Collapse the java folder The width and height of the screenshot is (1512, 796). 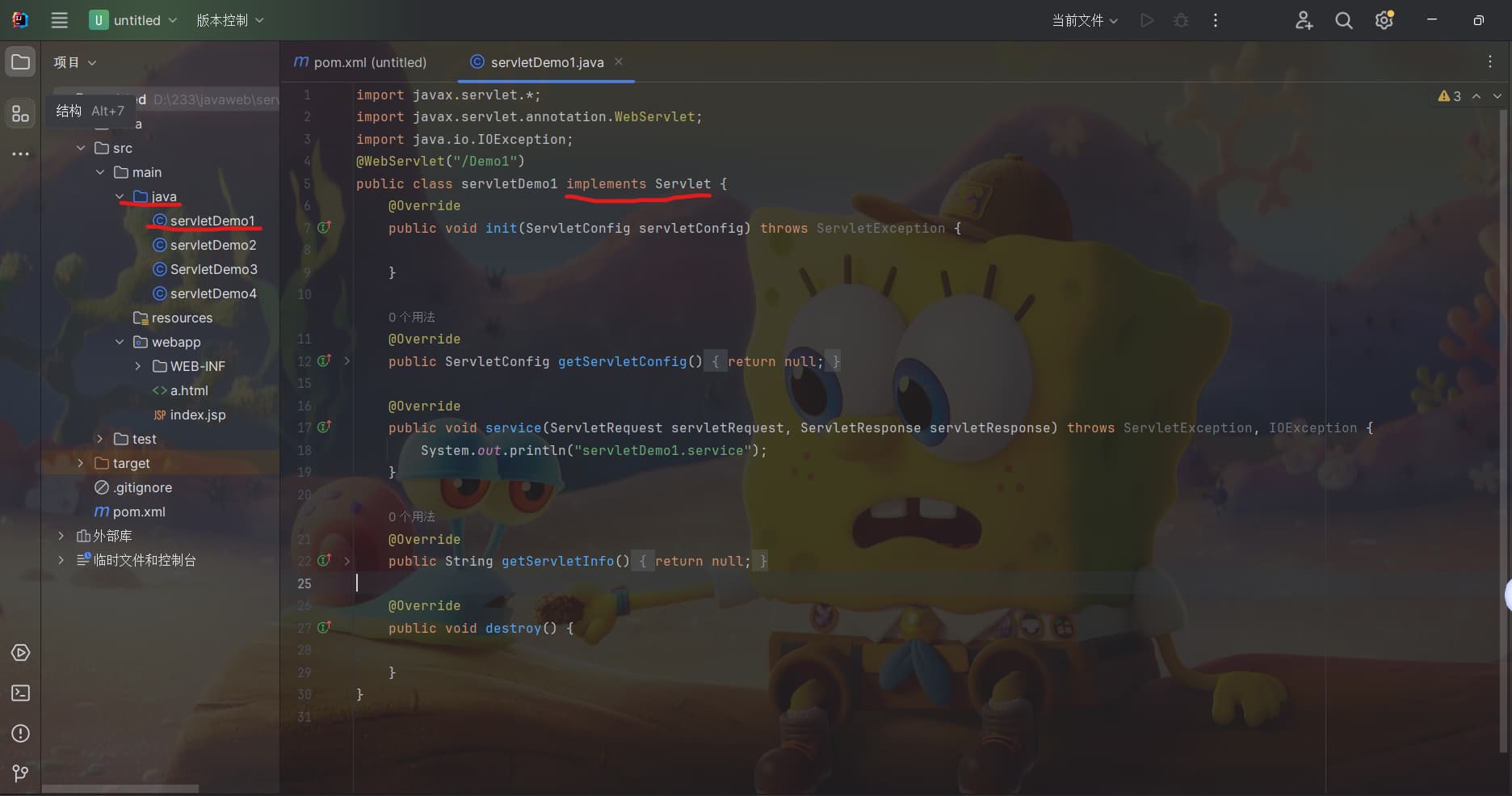[x=120, y=196]
